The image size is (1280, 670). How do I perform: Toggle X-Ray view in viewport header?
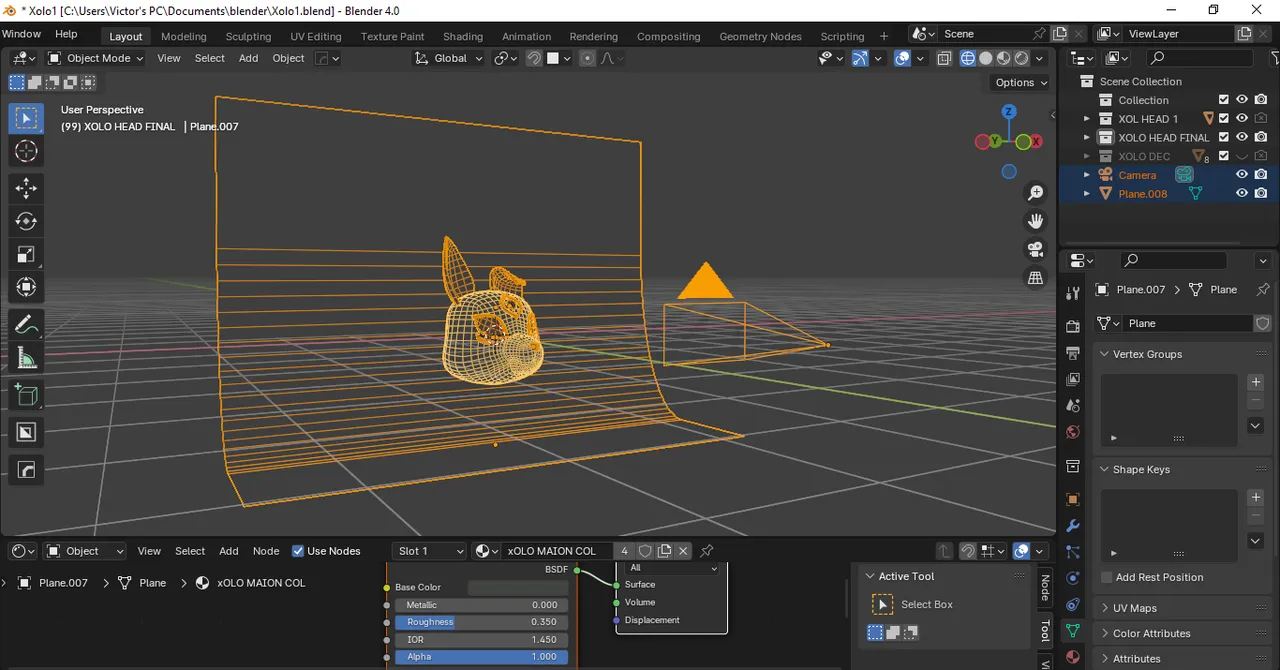tap(944, 58)
